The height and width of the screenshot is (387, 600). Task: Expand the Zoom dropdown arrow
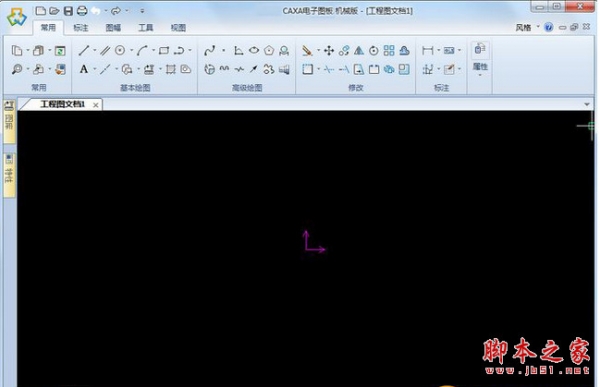pos(28,69)
